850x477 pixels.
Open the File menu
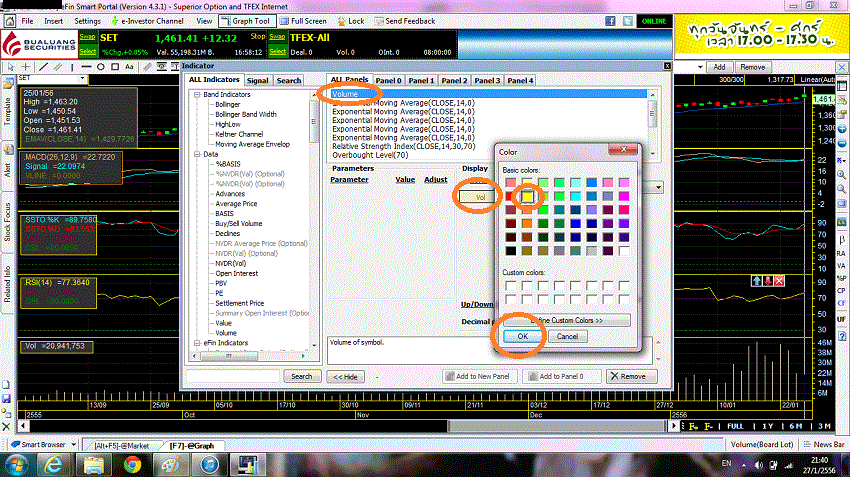pyautogui.click(x=28, y=21)
